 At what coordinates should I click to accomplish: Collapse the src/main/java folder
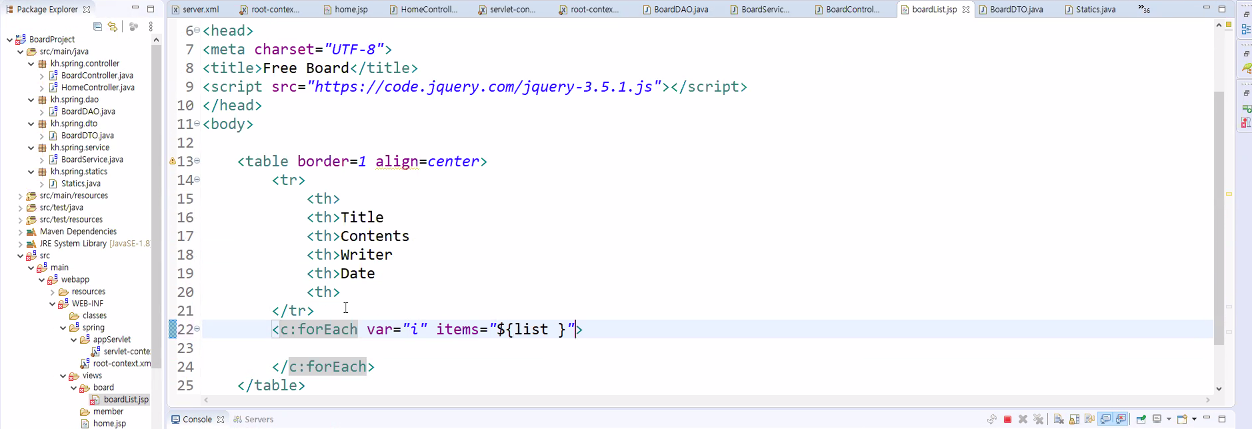click(20, 52)
